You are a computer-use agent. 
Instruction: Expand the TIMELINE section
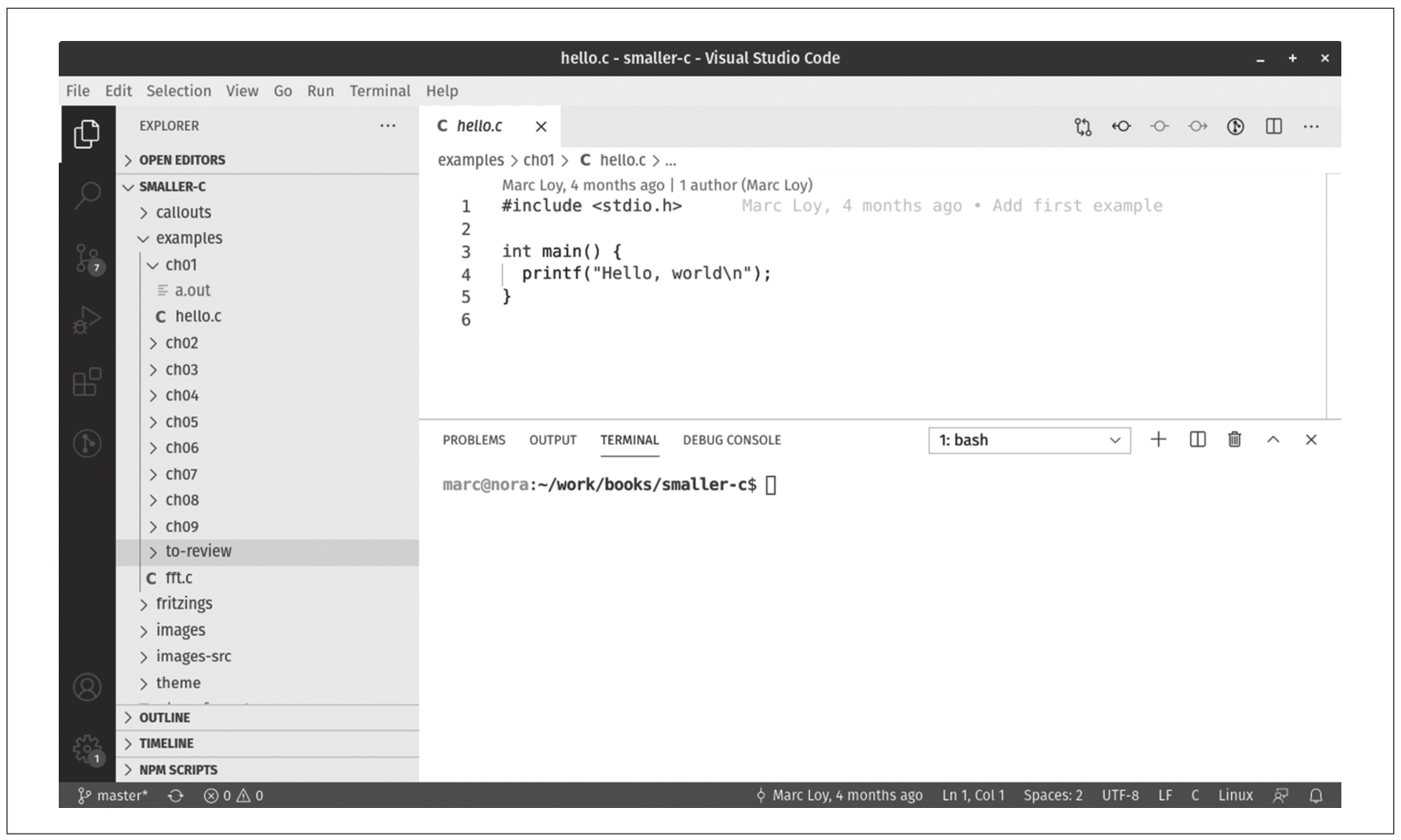pos(267,744)
